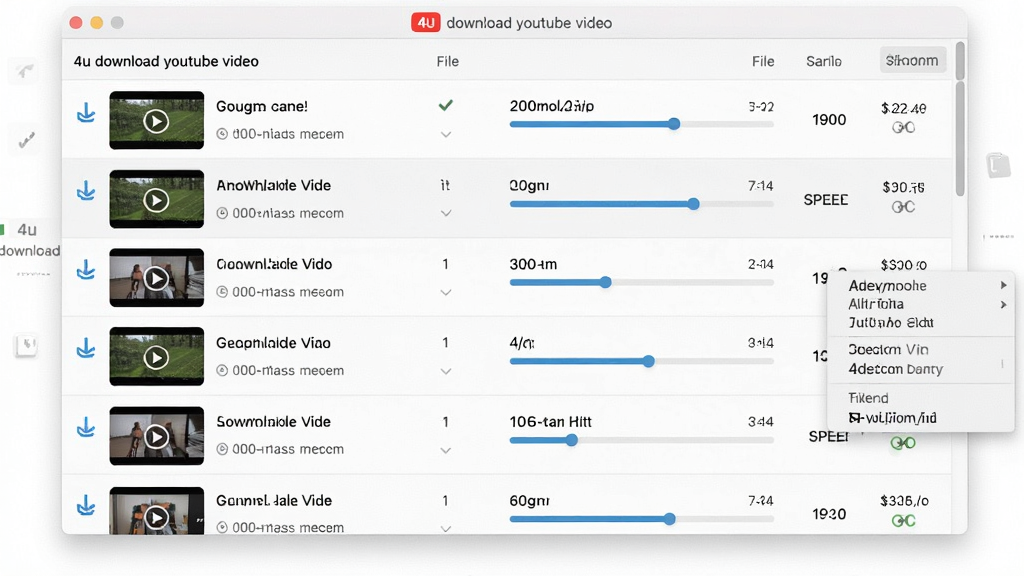Click clock icon under Goownlade Vido

[222, 292]
